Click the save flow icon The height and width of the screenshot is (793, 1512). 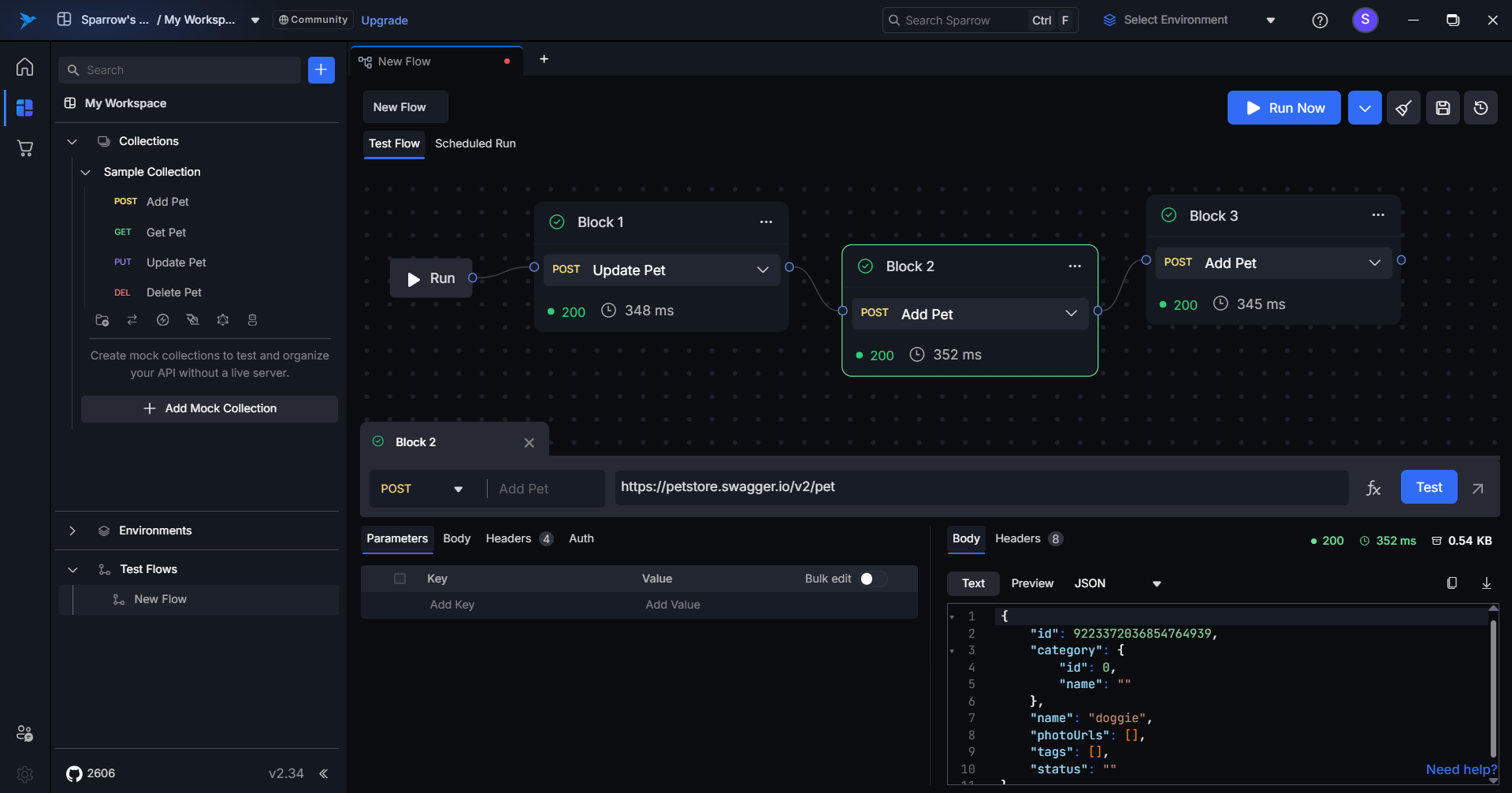pyautogui.click(x=1443, y=108)
